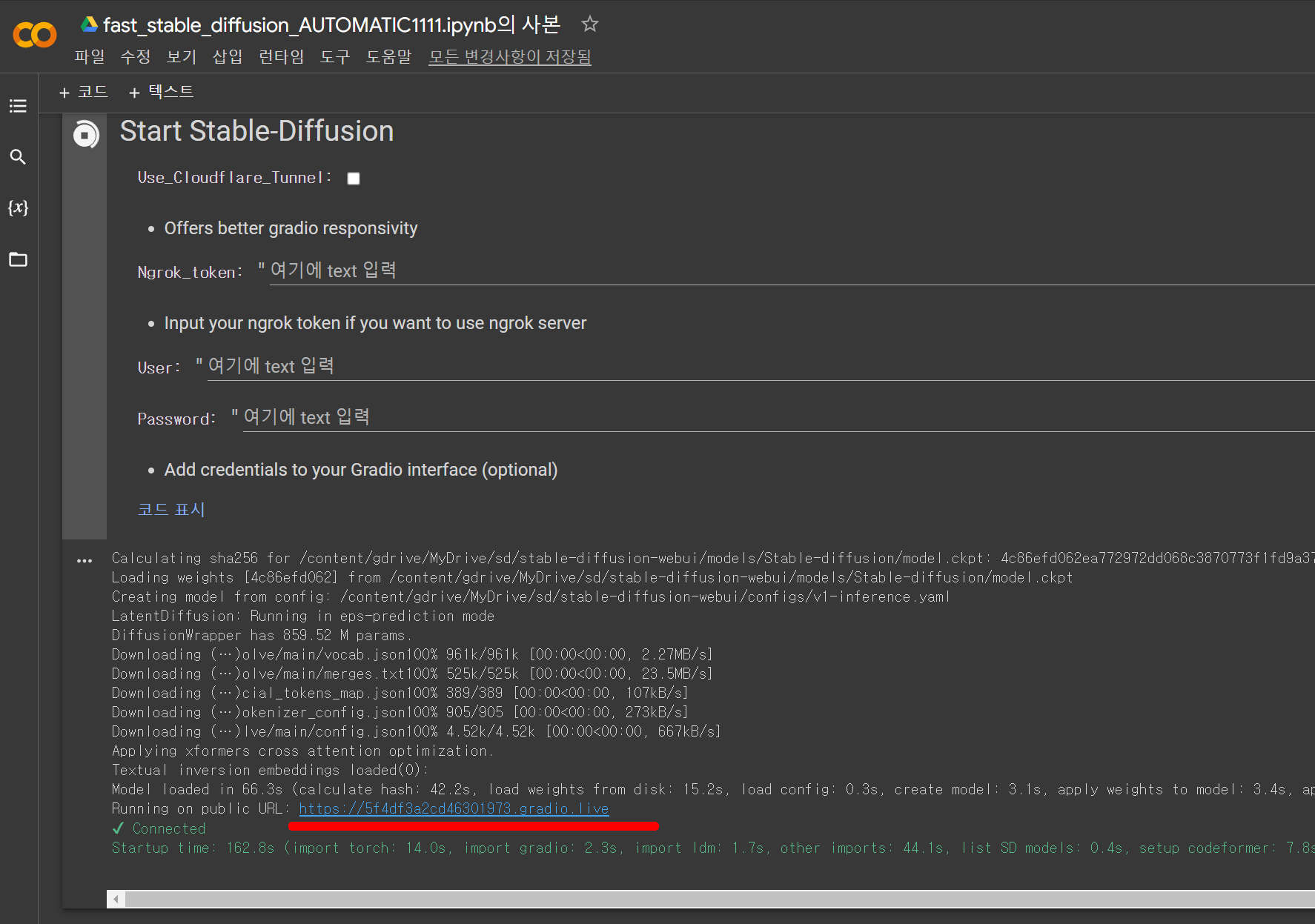This screenshot has height=924, width=1315.
Task: Open the table of contents sidebar icon
Action: click(18, 106)
